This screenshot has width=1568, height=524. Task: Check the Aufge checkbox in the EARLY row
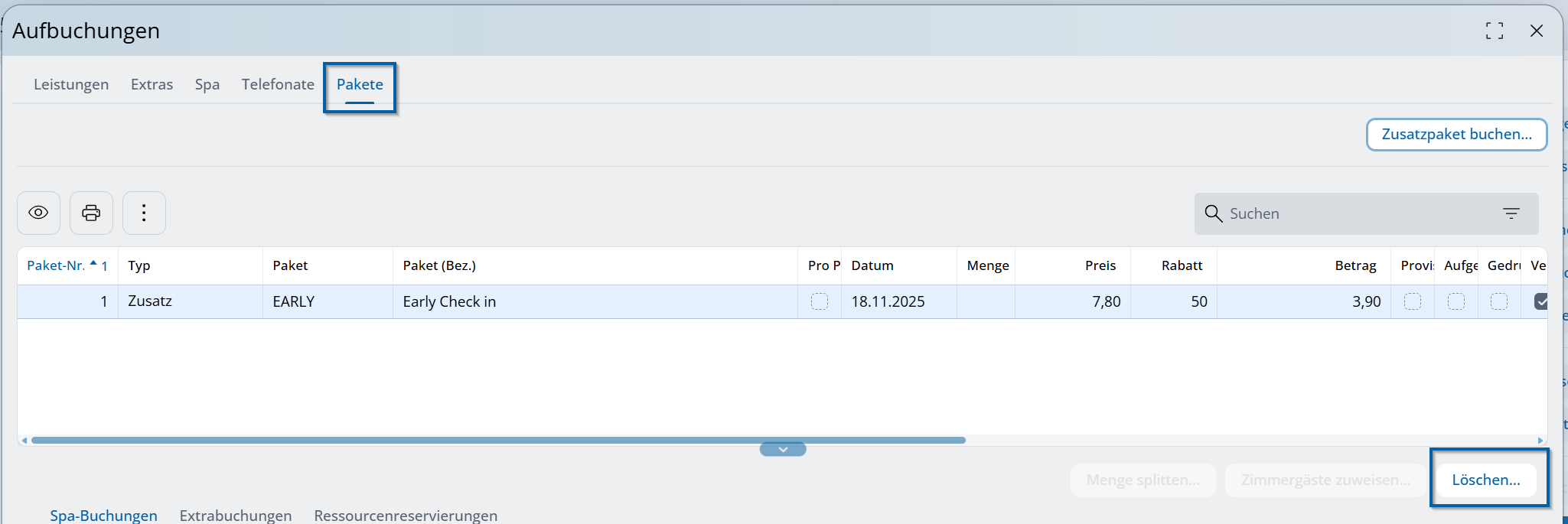tap(1456, 301)
